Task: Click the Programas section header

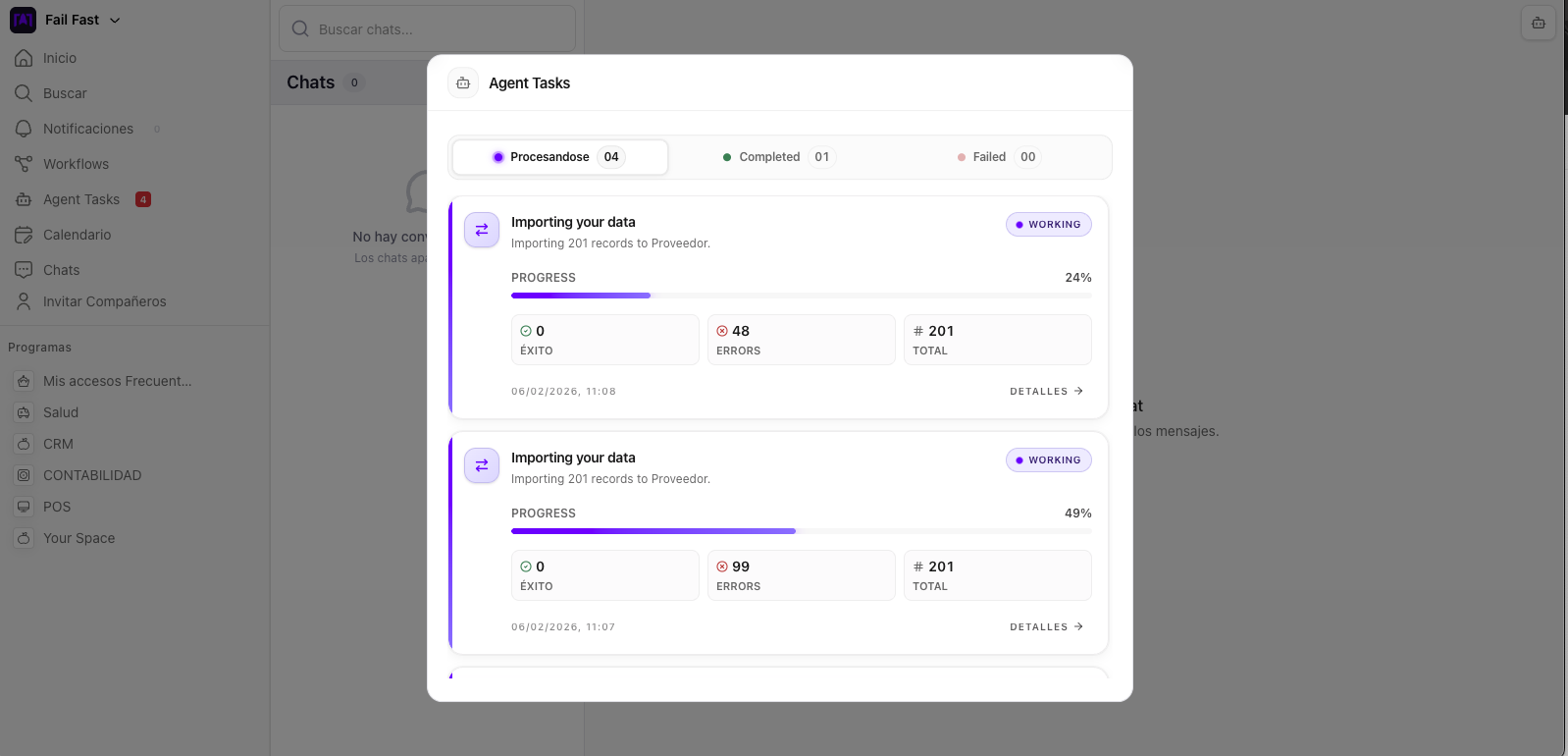Action: pyautogui.click(x=40, y=348)
